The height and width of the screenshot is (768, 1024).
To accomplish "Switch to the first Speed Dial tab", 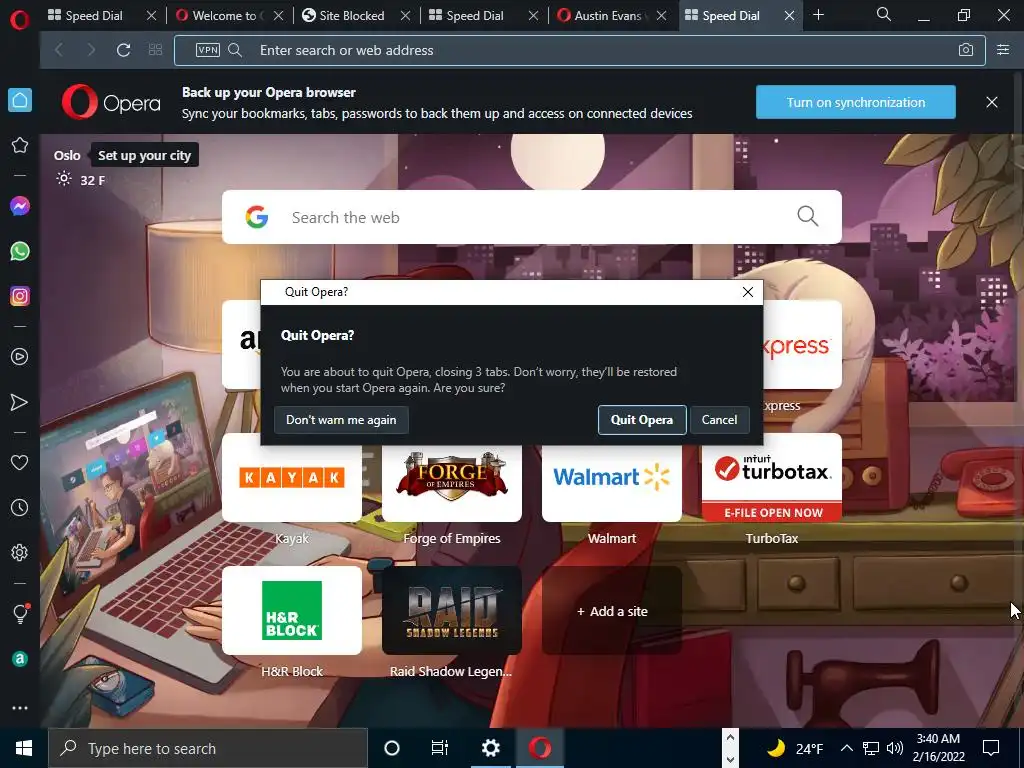I will 93,16.
